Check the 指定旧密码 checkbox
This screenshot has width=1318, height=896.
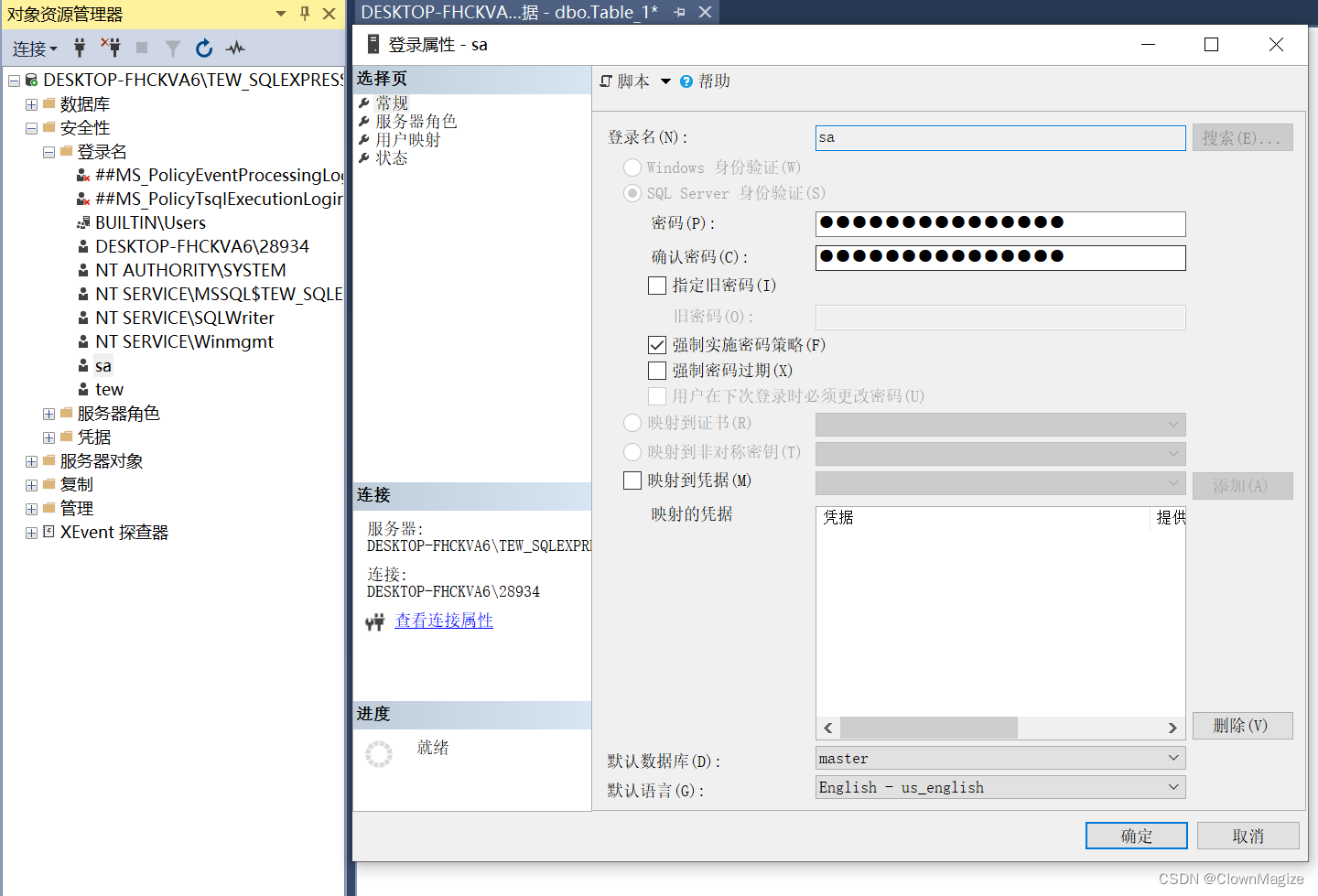[656, 286]
